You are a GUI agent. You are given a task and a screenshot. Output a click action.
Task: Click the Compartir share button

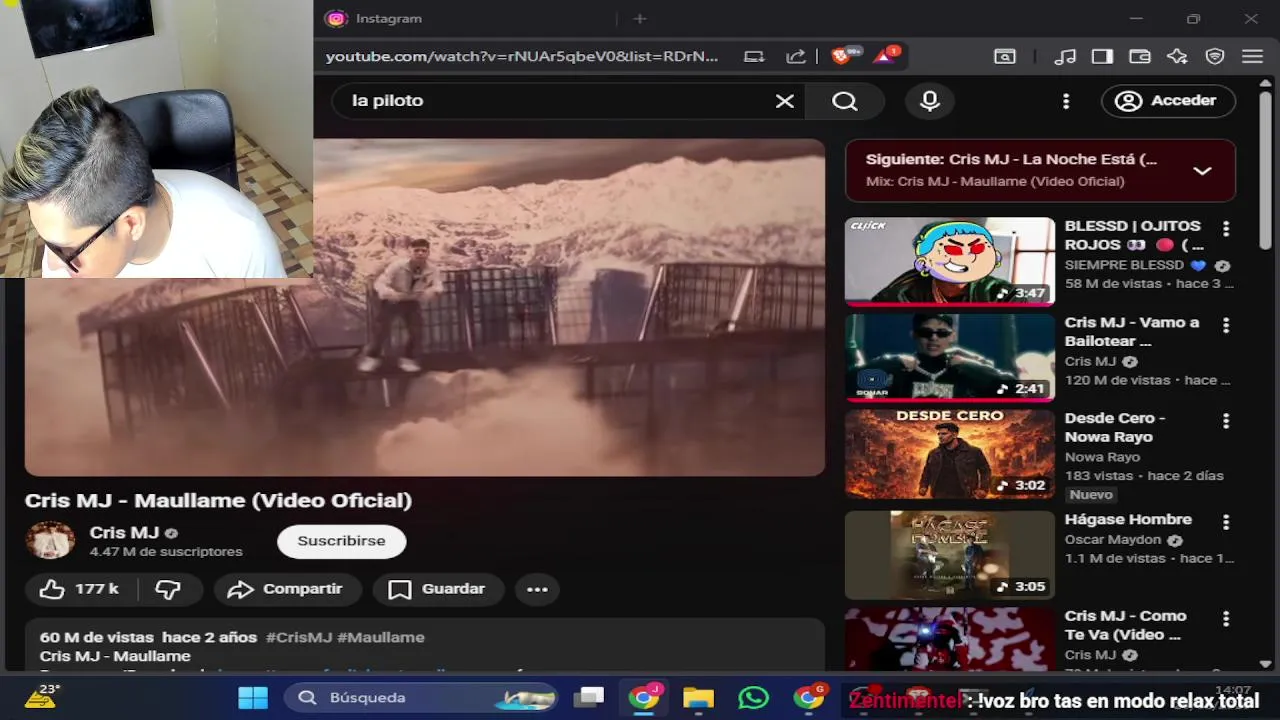pyautogui.click(x=286, y=589)
